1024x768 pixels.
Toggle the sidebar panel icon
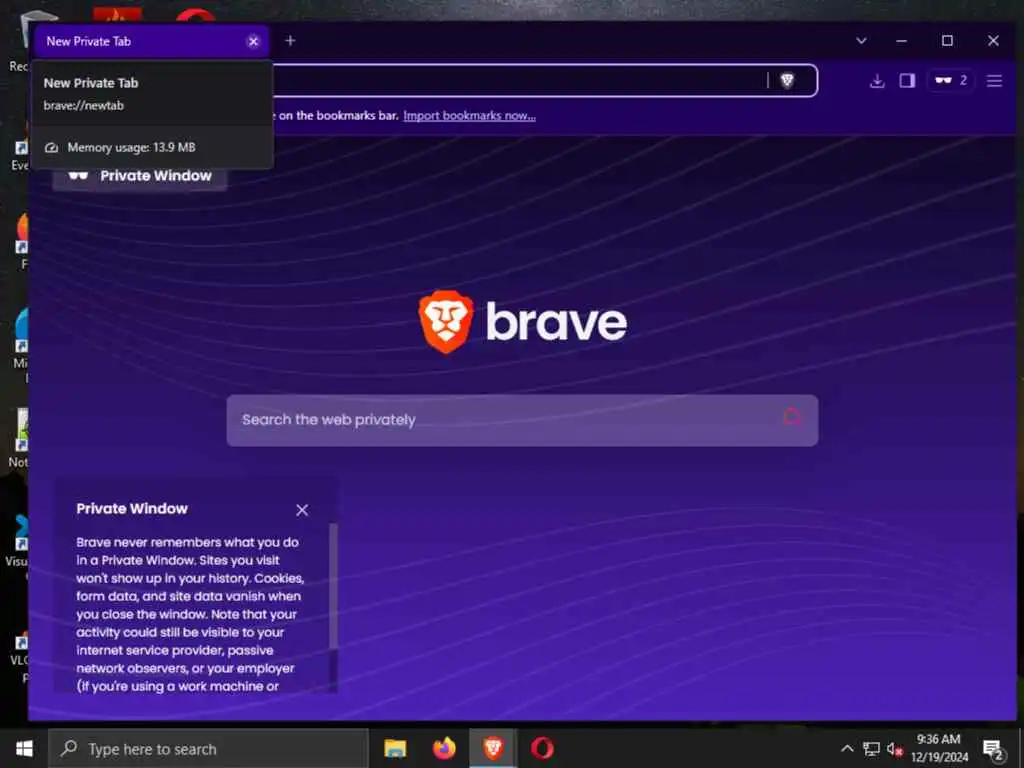point(907,80)
